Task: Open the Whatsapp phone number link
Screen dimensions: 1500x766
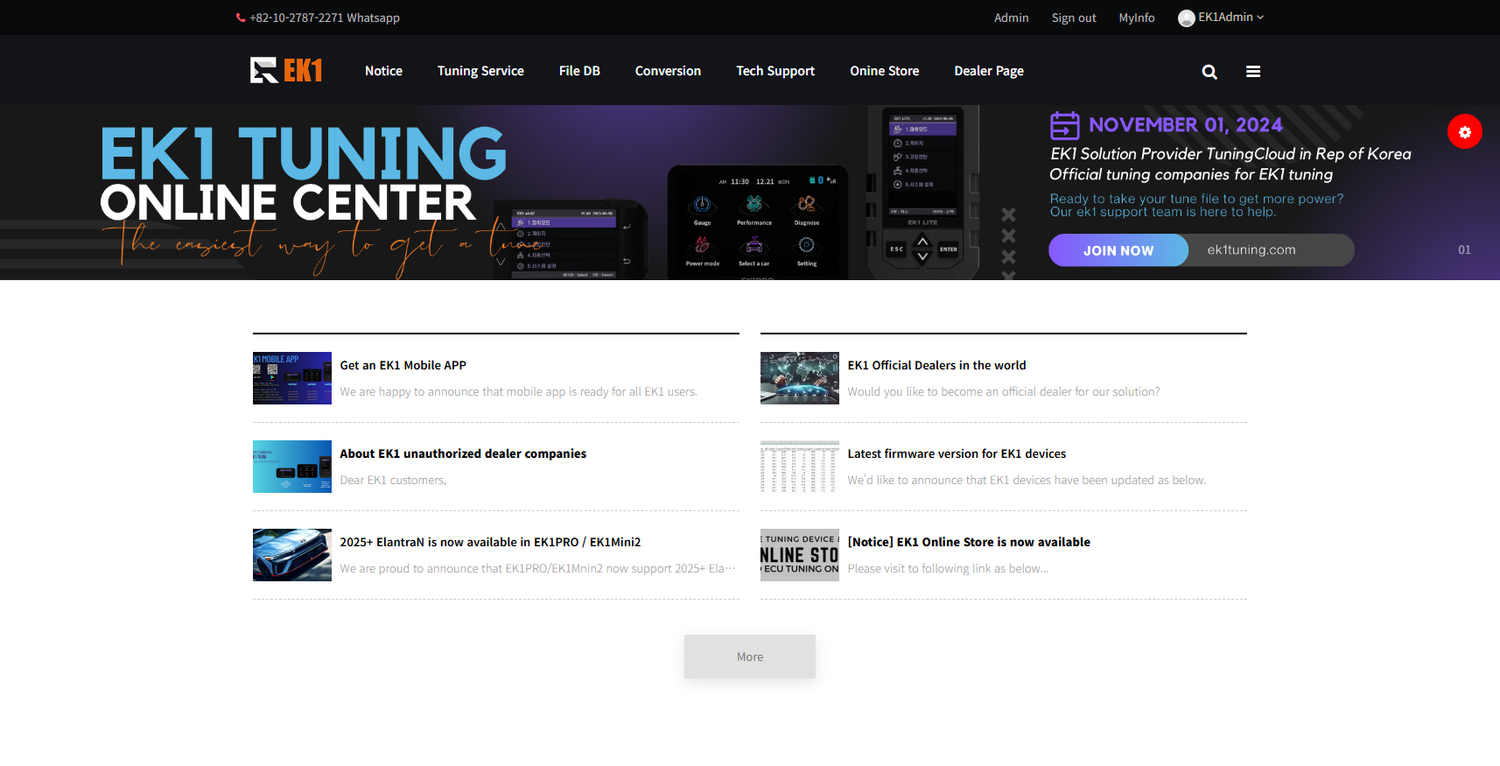Action: point(324,18)
